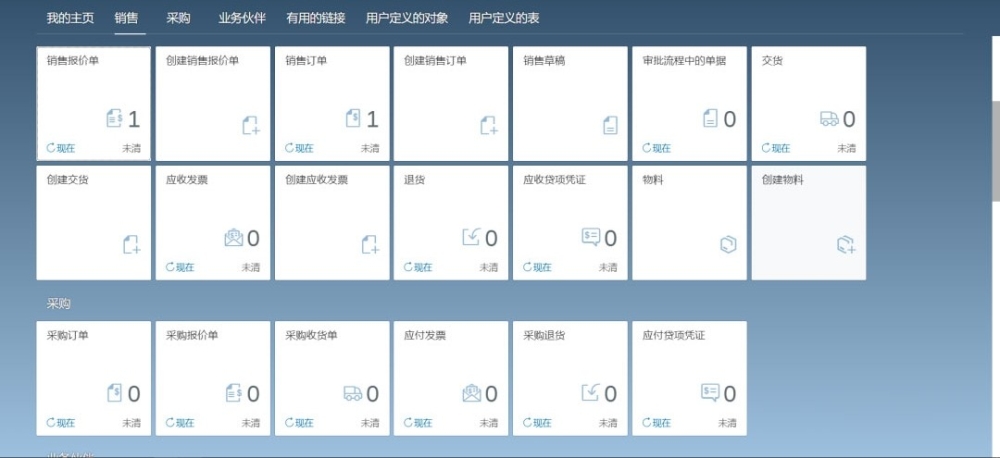Click the 应收发票 invoice envelope icon
The width and height of the screenshot is (1000, 458).
click(x=233, y=238)
